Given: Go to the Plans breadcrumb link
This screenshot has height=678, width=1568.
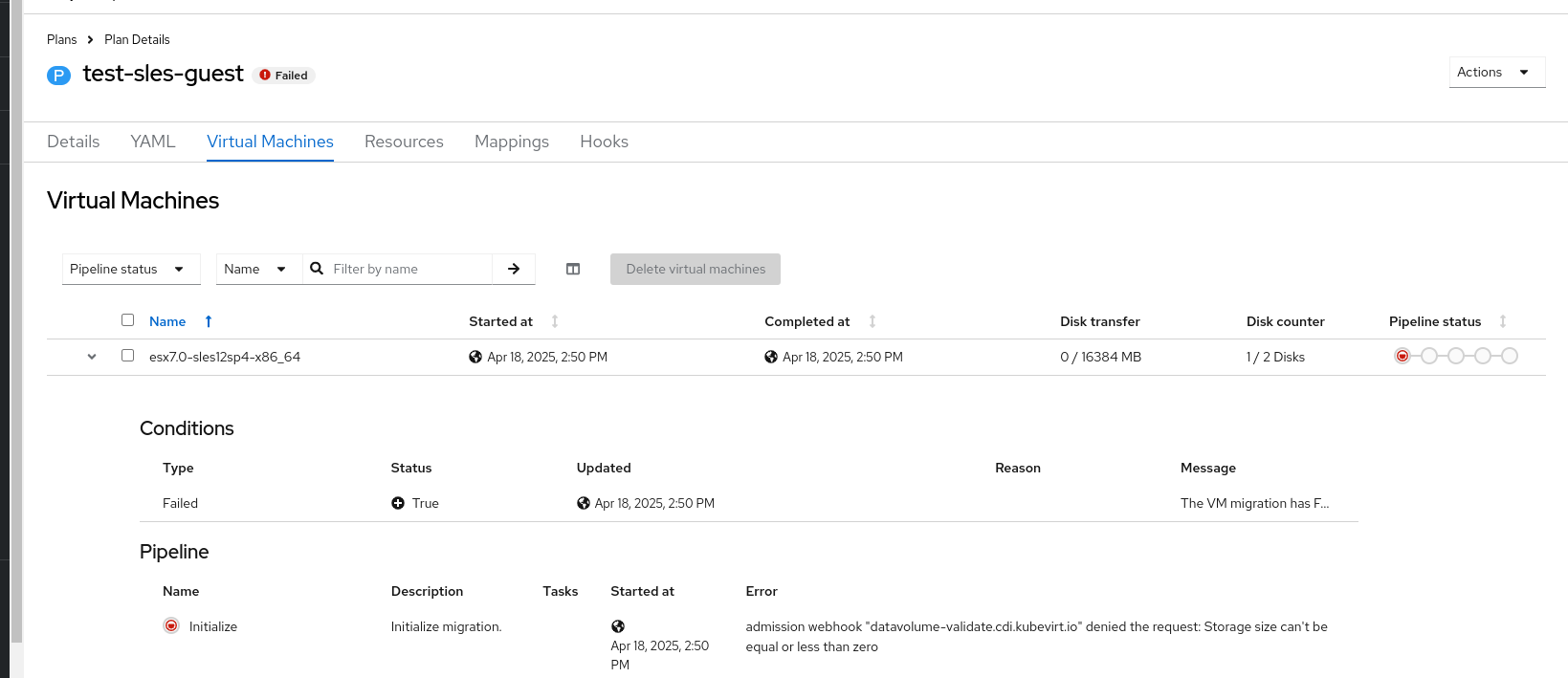Looking at the screenshot, I should click(x=61, y=39).
